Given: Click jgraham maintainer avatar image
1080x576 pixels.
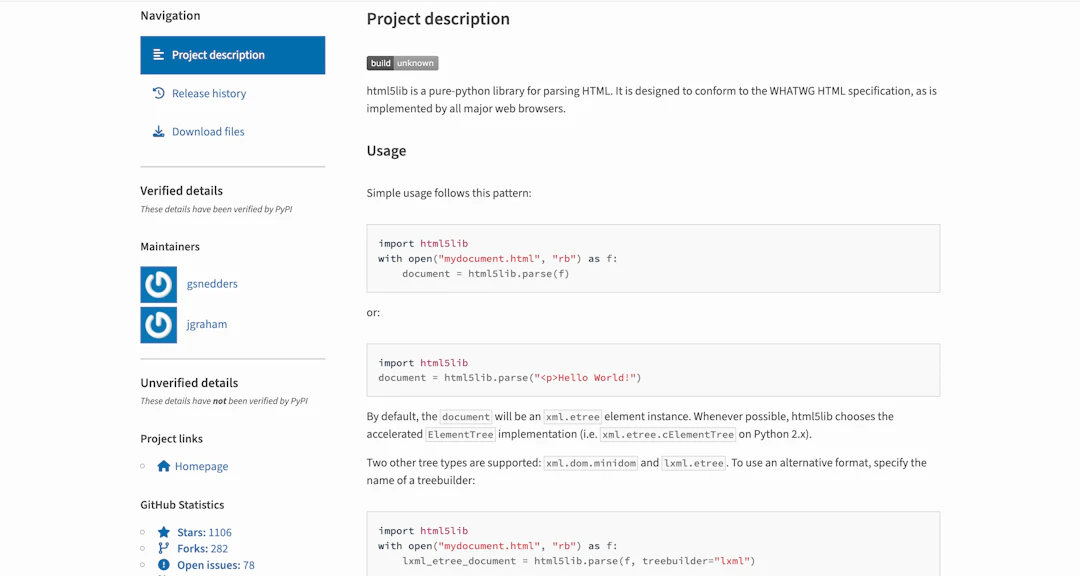Looking at the screenshot, I should (x=158, y=325).
